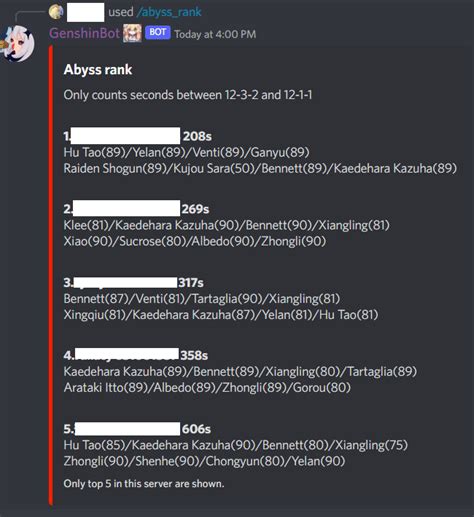Select the rank 4 entry showing 358s

[136, 355]
